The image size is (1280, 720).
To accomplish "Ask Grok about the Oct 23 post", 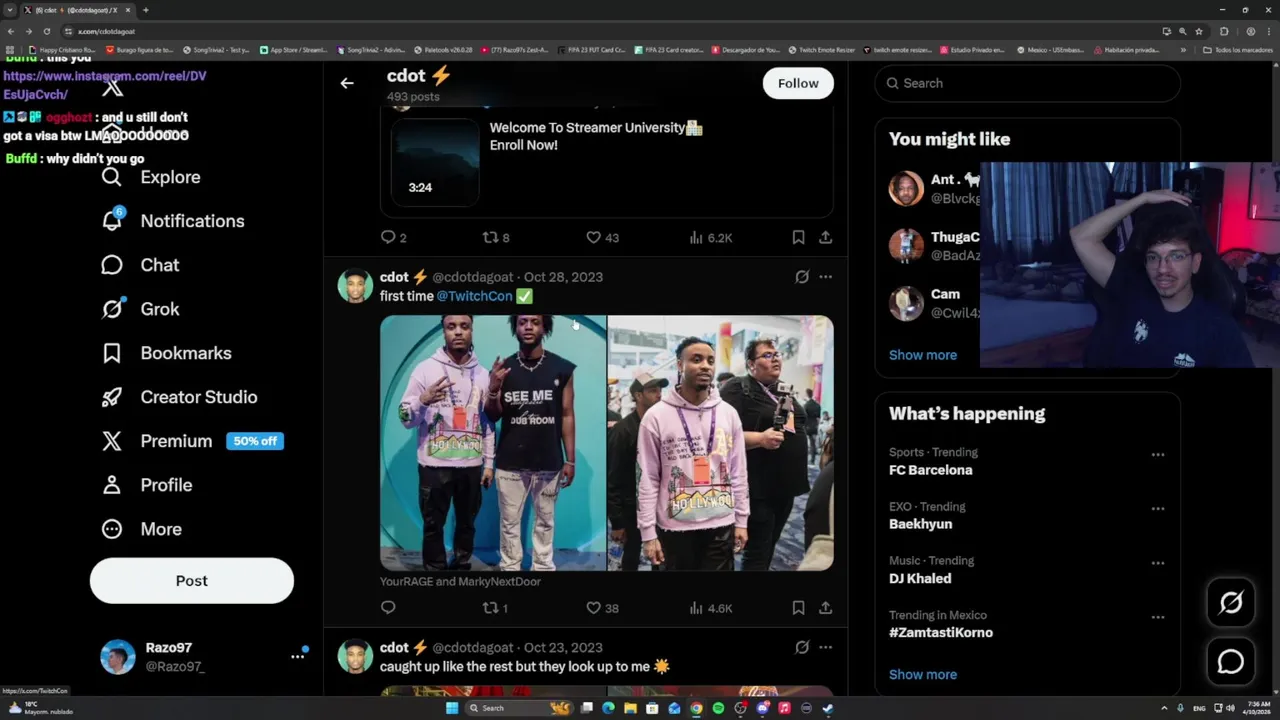I will click(x=801, y=647).
